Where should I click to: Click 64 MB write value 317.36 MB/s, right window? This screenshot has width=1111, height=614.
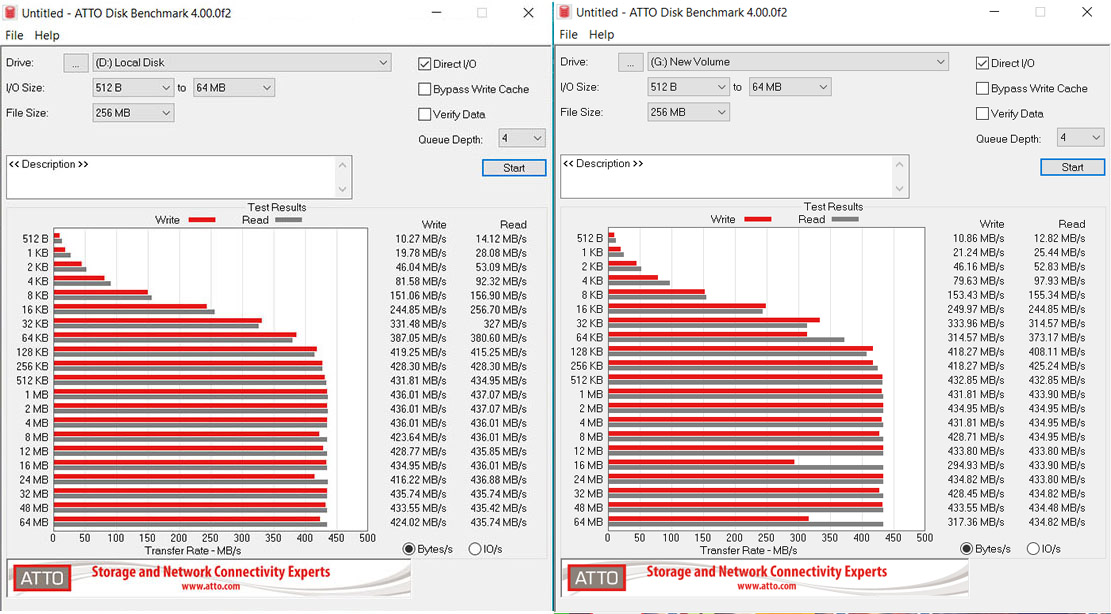point(976,522)
